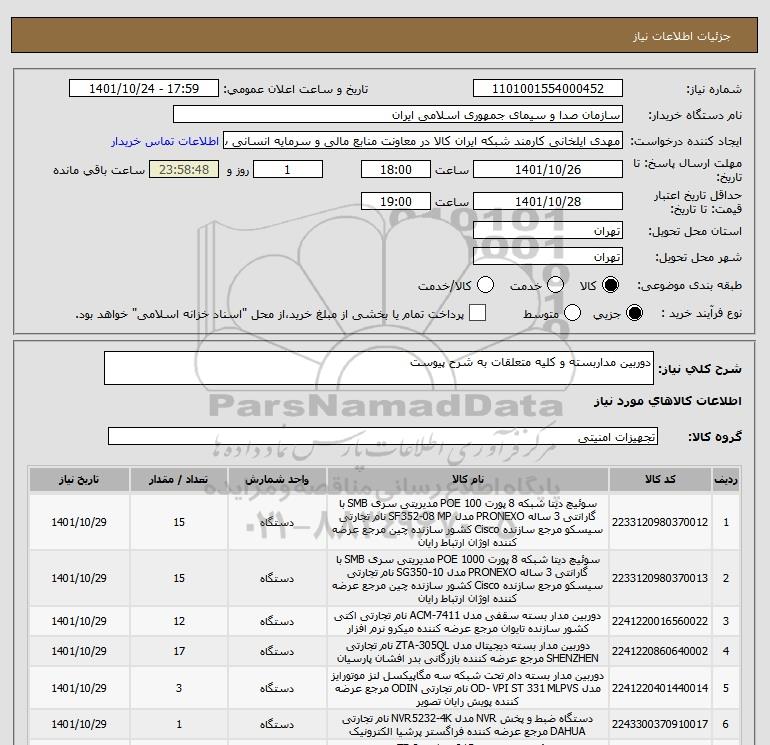
Task: Click product code 2241220016560022
Action: pos(660,621)
